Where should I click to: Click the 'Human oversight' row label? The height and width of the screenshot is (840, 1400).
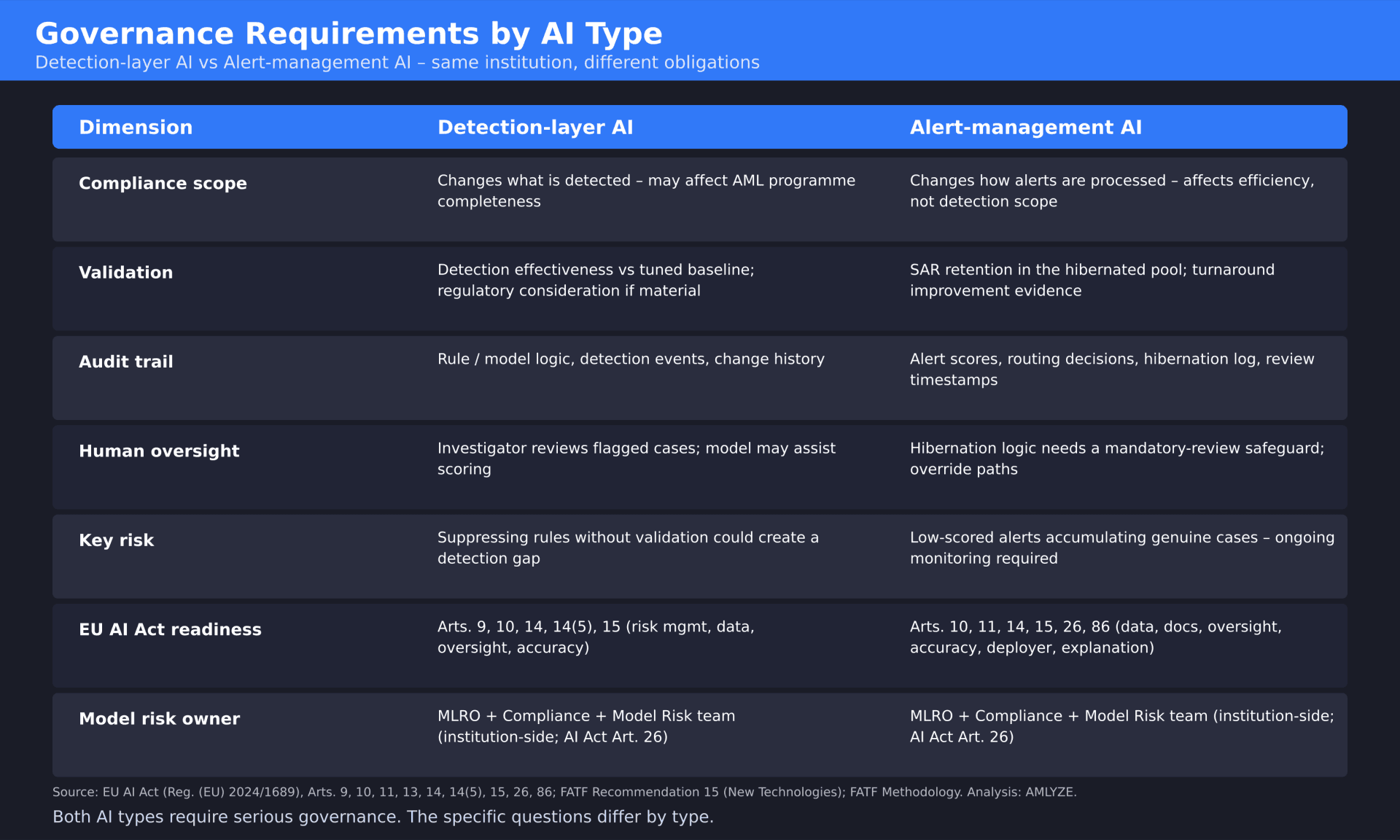click(x=159, y=451)
